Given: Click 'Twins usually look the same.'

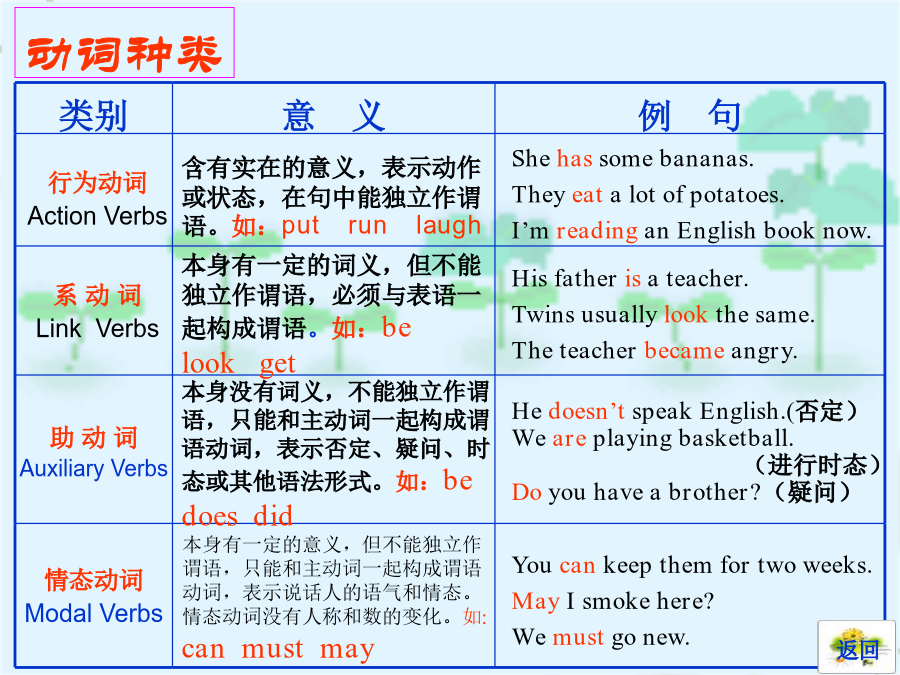Looking at the screenshot, I should click(x=663, y=315).
